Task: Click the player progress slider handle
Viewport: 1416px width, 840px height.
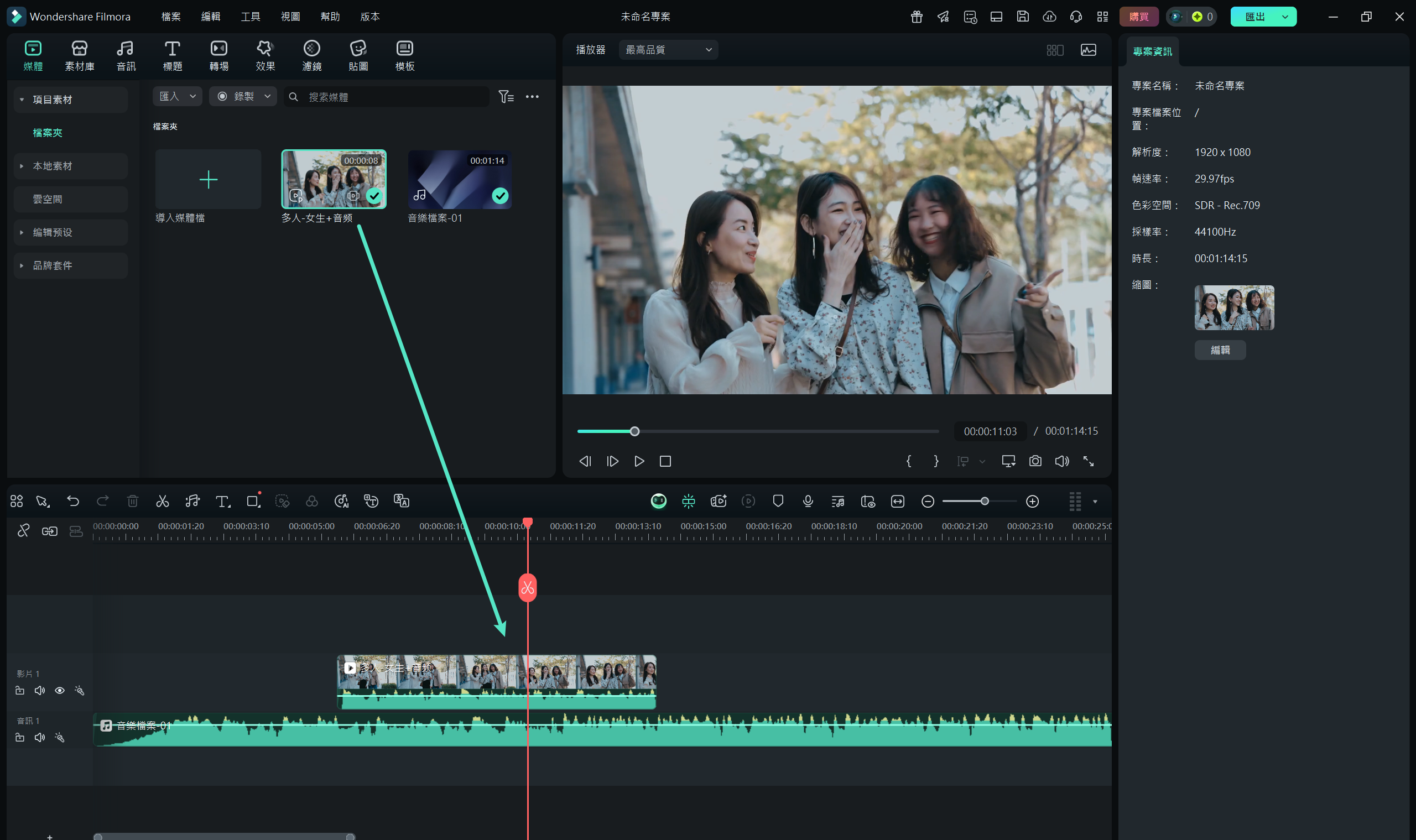Action: point(634,431)
